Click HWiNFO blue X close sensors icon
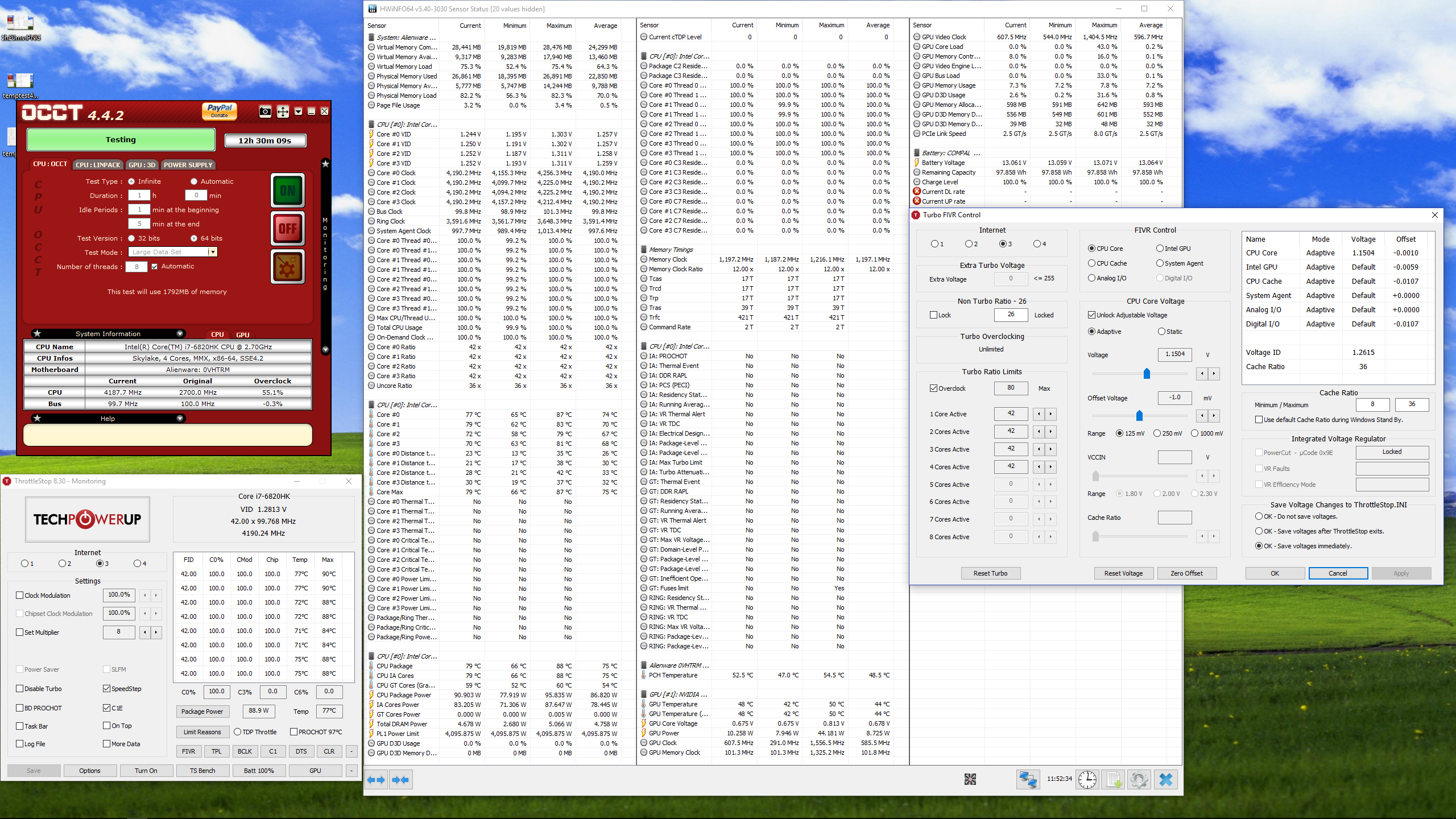Image resolution: width=1456 pixels, height=819 pixels. [1165, 779]
